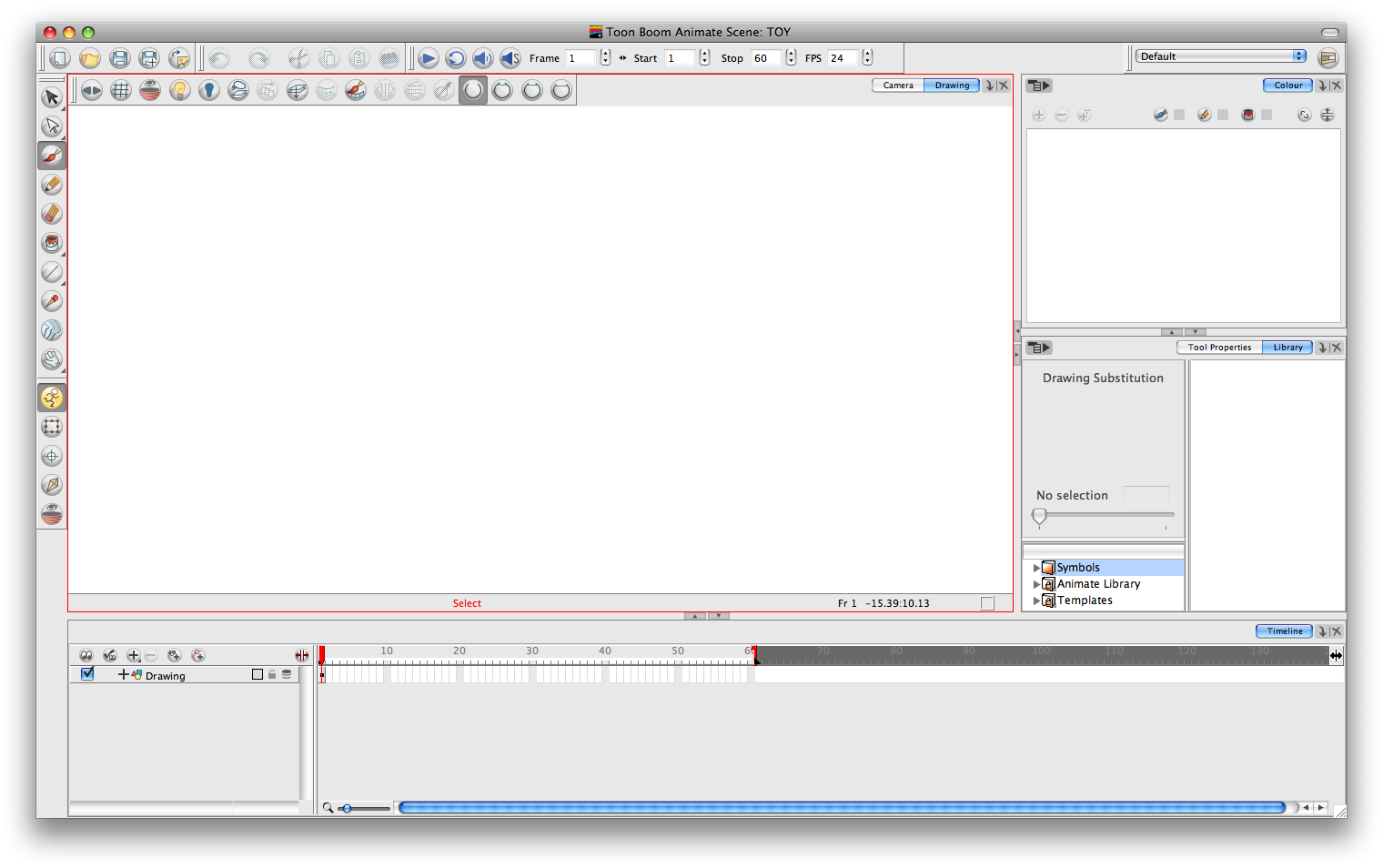Open the Default workspace dropdown
This screenshot has height=868, width=1383.
coord(1220,56)
